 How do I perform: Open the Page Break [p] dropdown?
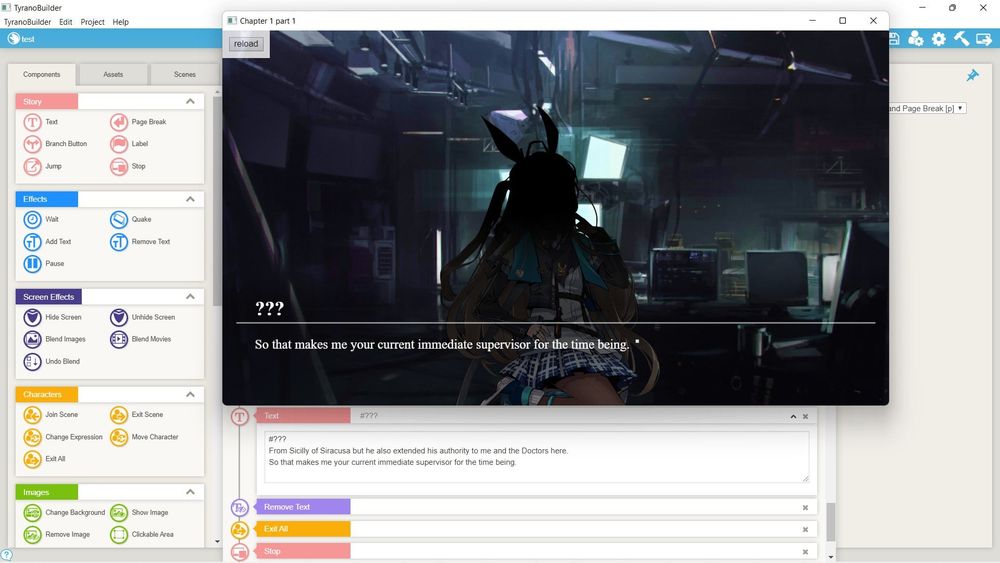point(927,108)
